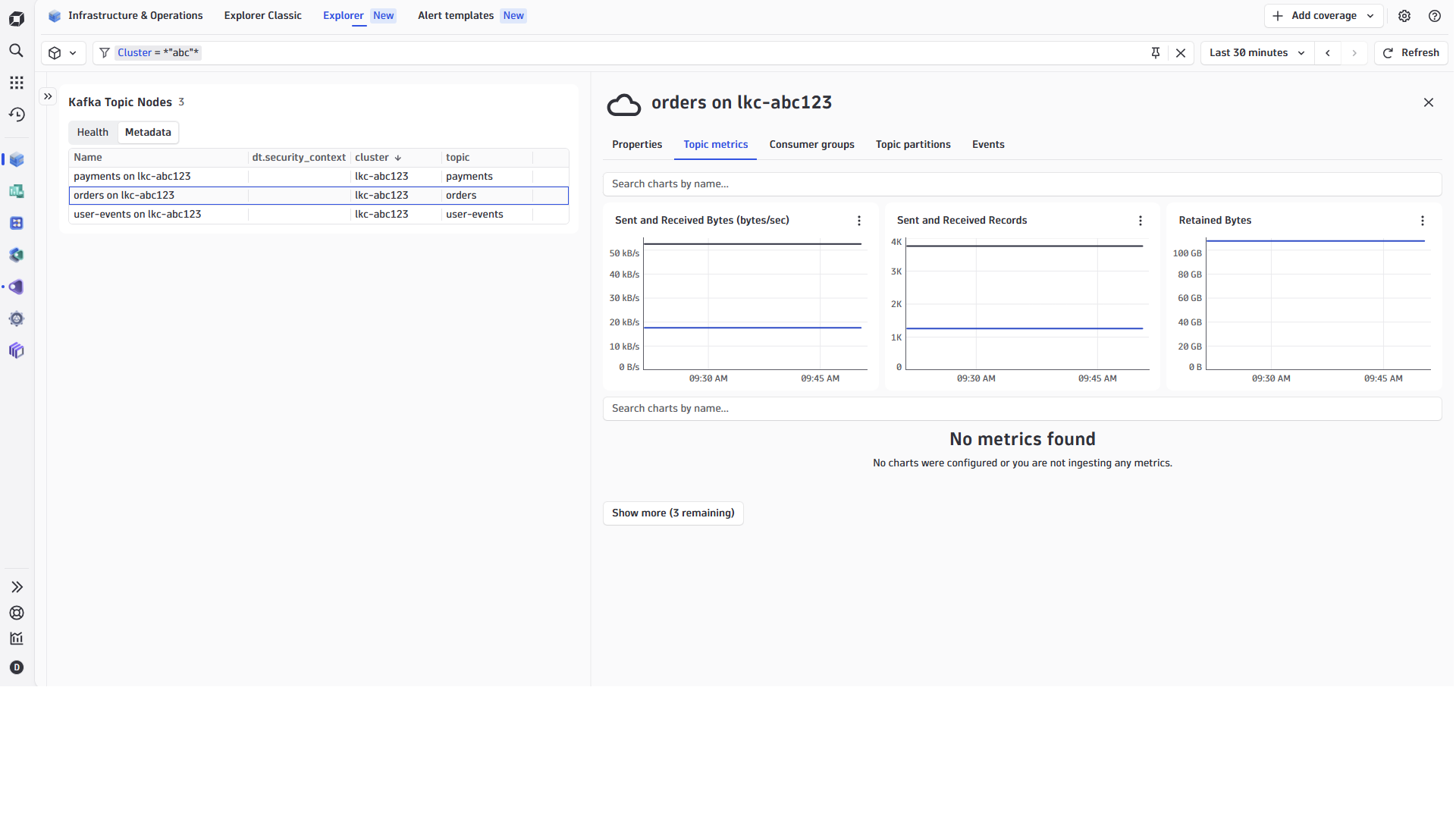Open options menu for Sent and Received Records chart

1141,221
